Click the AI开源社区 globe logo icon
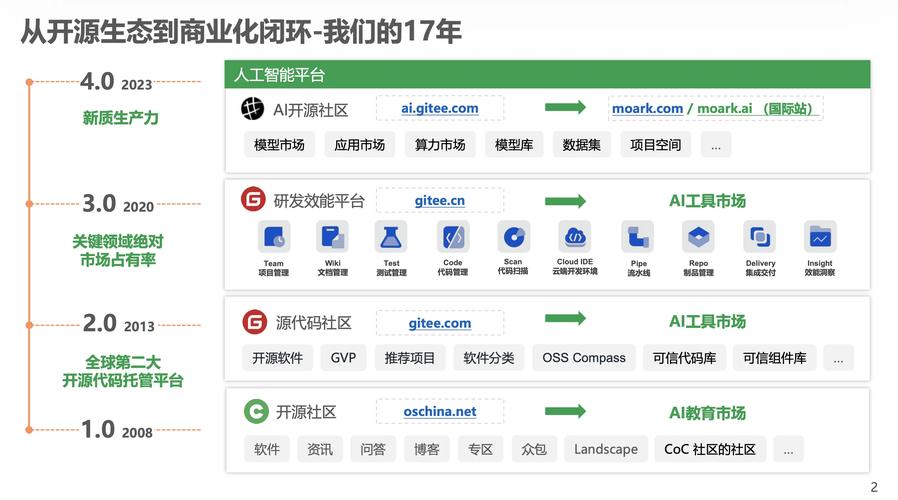Viewport: 898px width, 500px height. pyautogui.click(x=253, y=108)
